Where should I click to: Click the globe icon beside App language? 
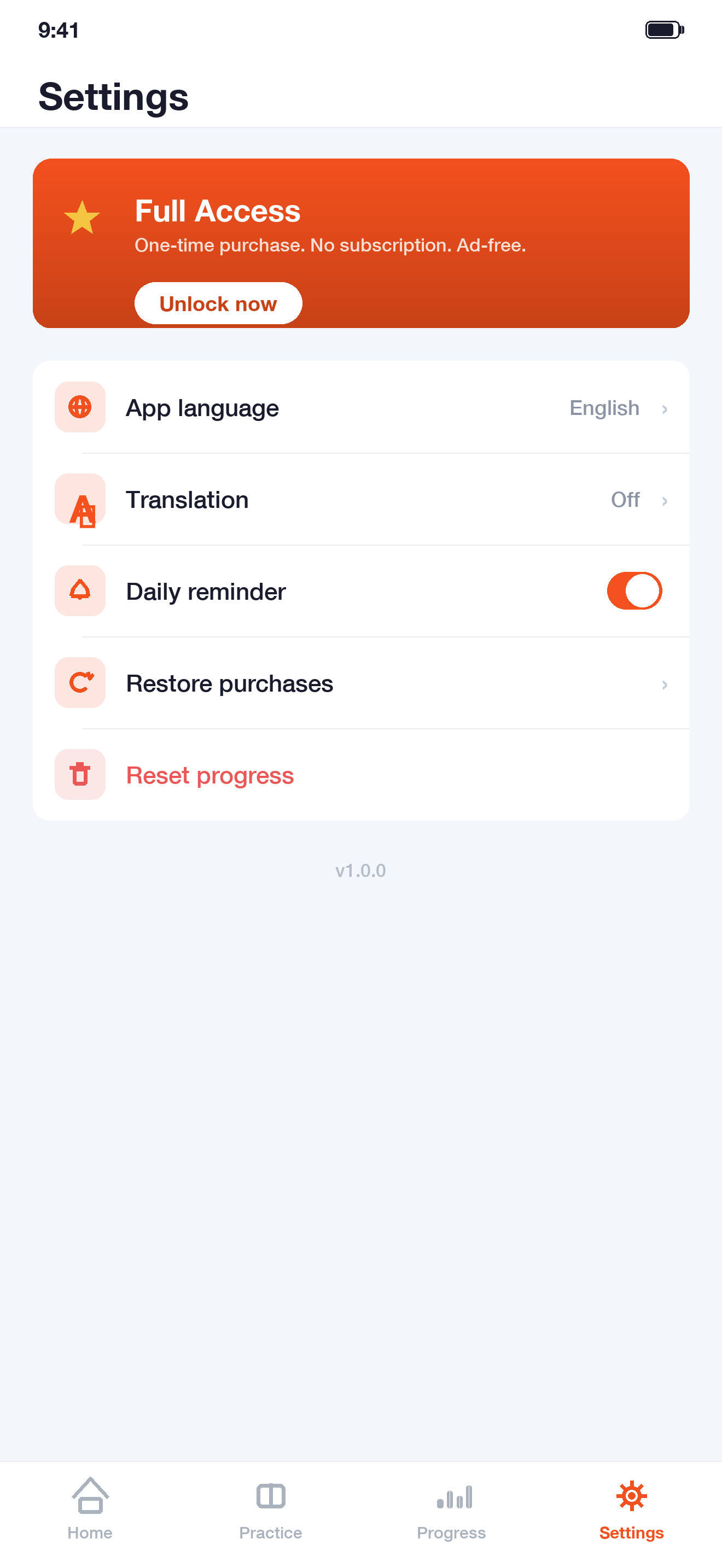click(80, 407)
